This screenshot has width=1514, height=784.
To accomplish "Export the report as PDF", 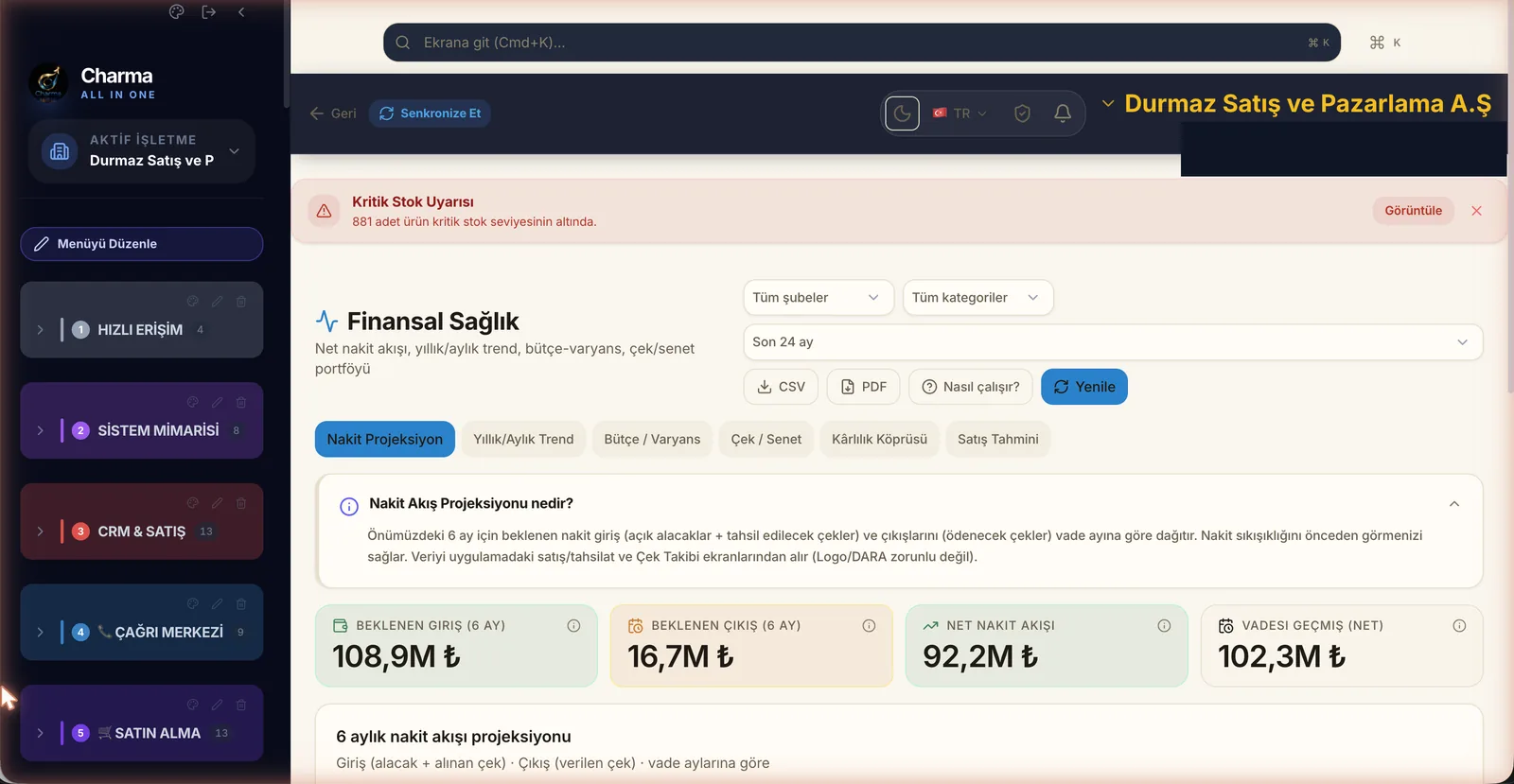I will click(x=863, y=387).
